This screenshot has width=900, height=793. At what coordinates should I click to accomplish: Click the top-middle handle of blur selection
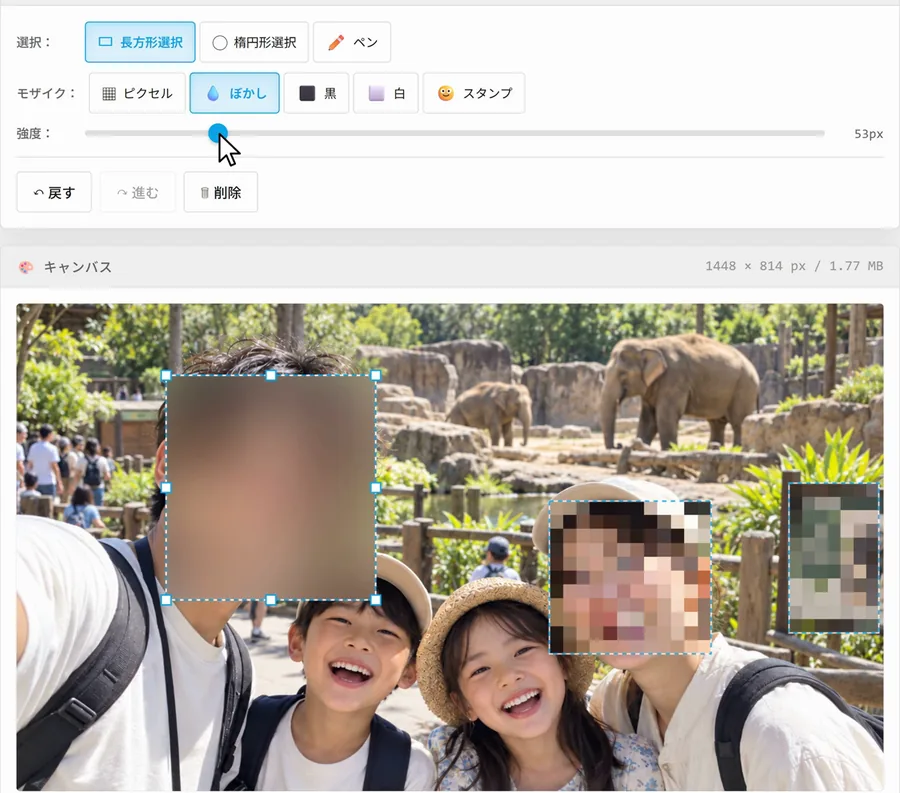[271, 376]
